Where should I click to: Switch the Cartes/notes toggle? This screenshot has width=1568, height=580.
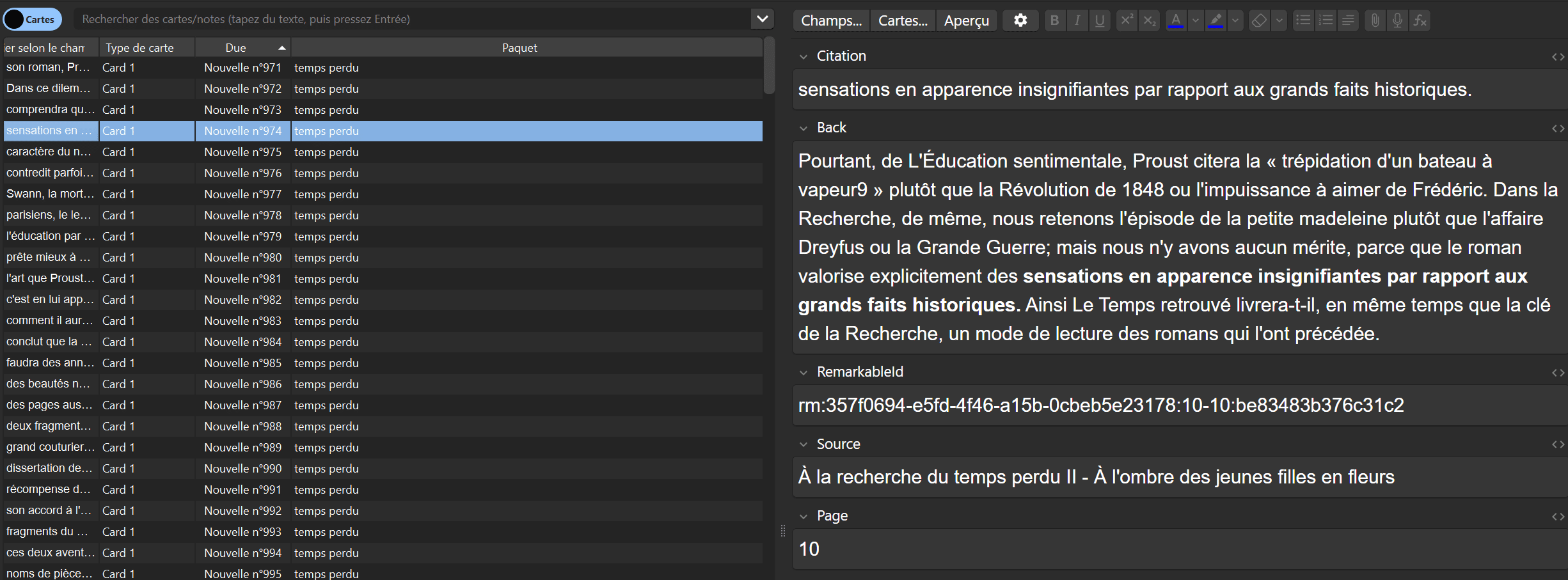point(33,19)
